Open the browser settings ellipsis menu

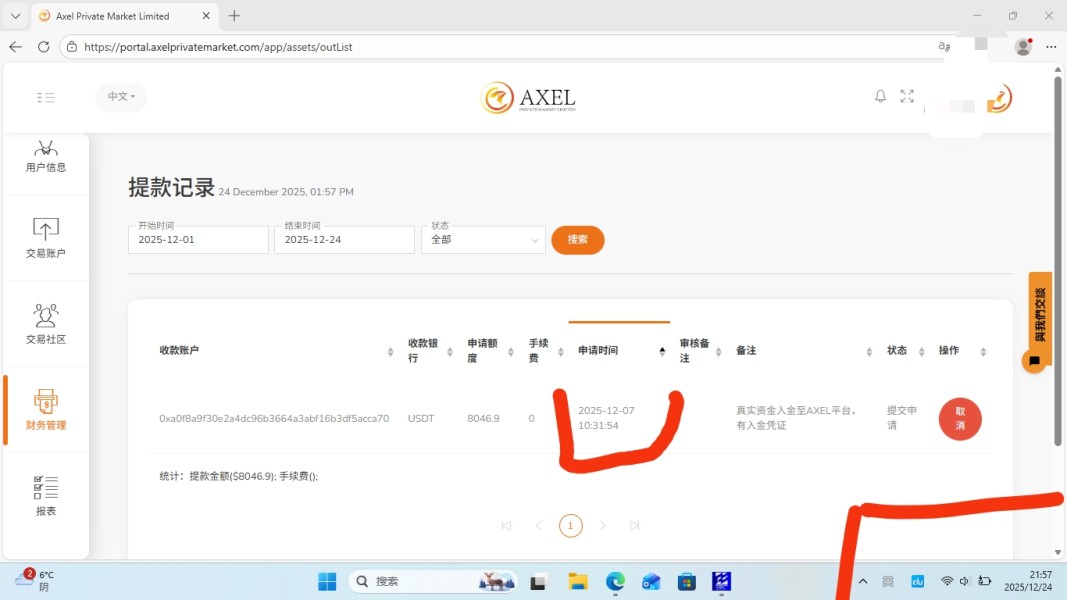1051,47
